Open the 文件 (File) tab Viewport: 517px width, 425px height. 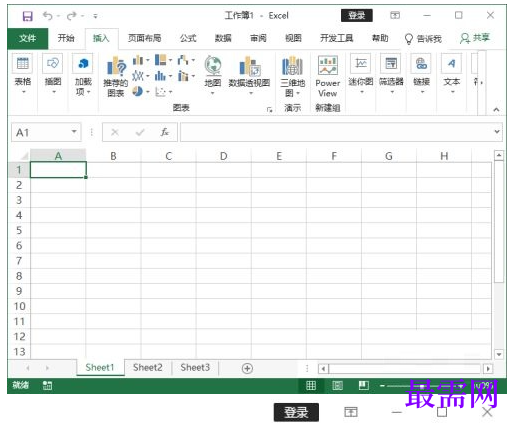pos(28,38)
